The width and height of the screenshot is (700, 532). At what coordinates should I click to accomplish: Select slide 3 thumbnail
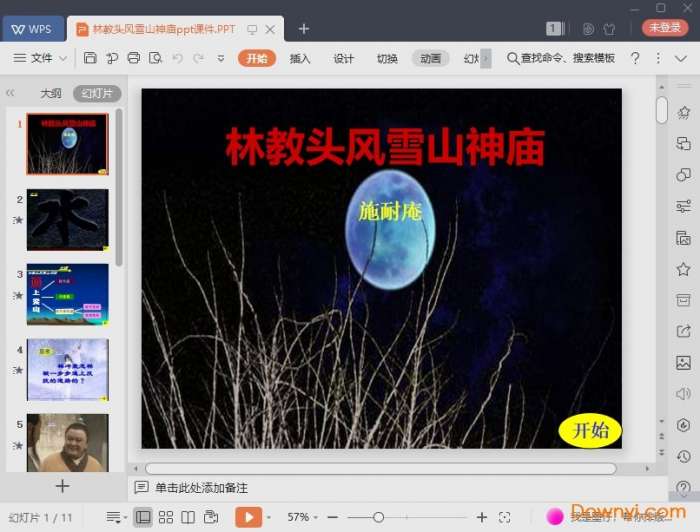point(67,295)
